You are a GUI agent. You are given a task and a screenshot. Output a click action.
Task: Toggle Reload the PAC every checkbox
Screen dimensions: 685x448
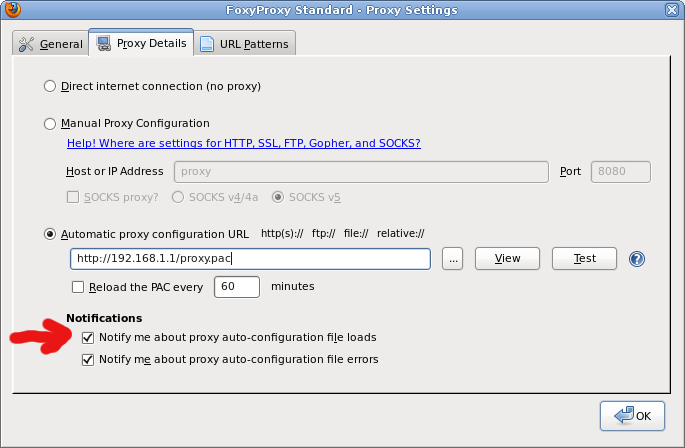click(78, 287)
